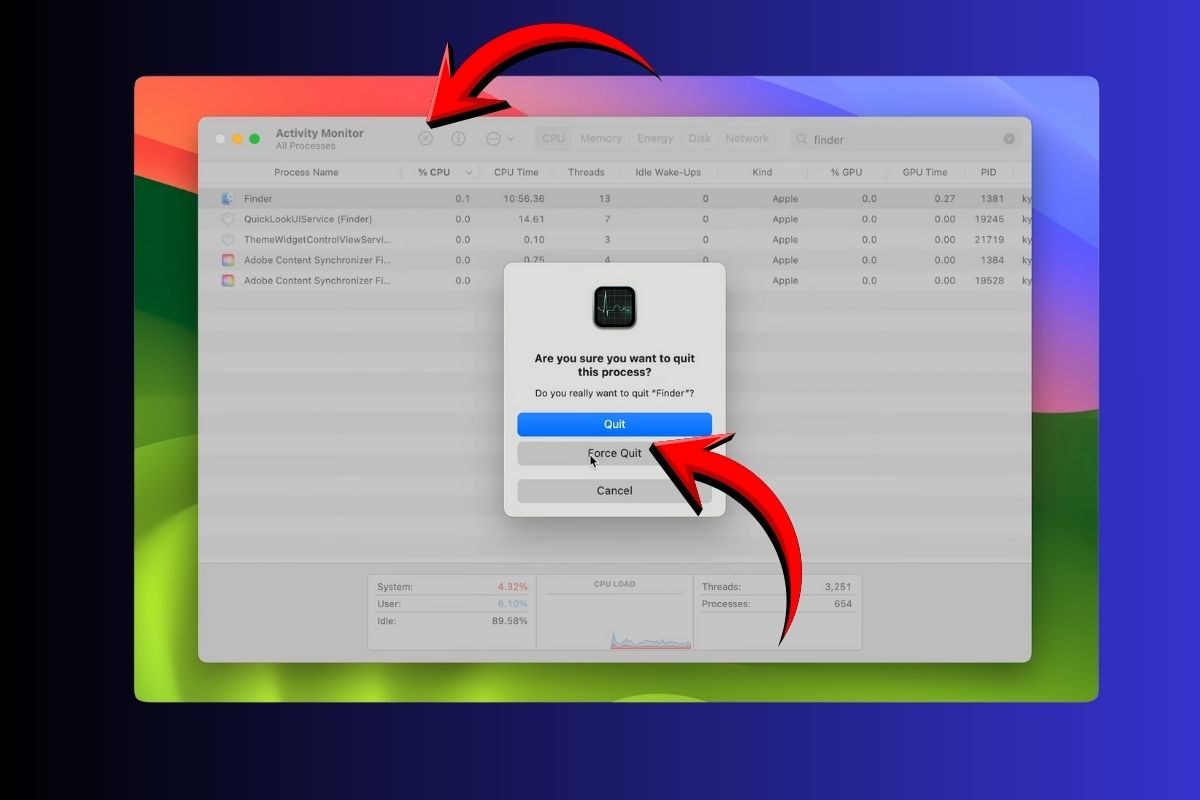Click the Force Quit button in dialog

[614, 453]
